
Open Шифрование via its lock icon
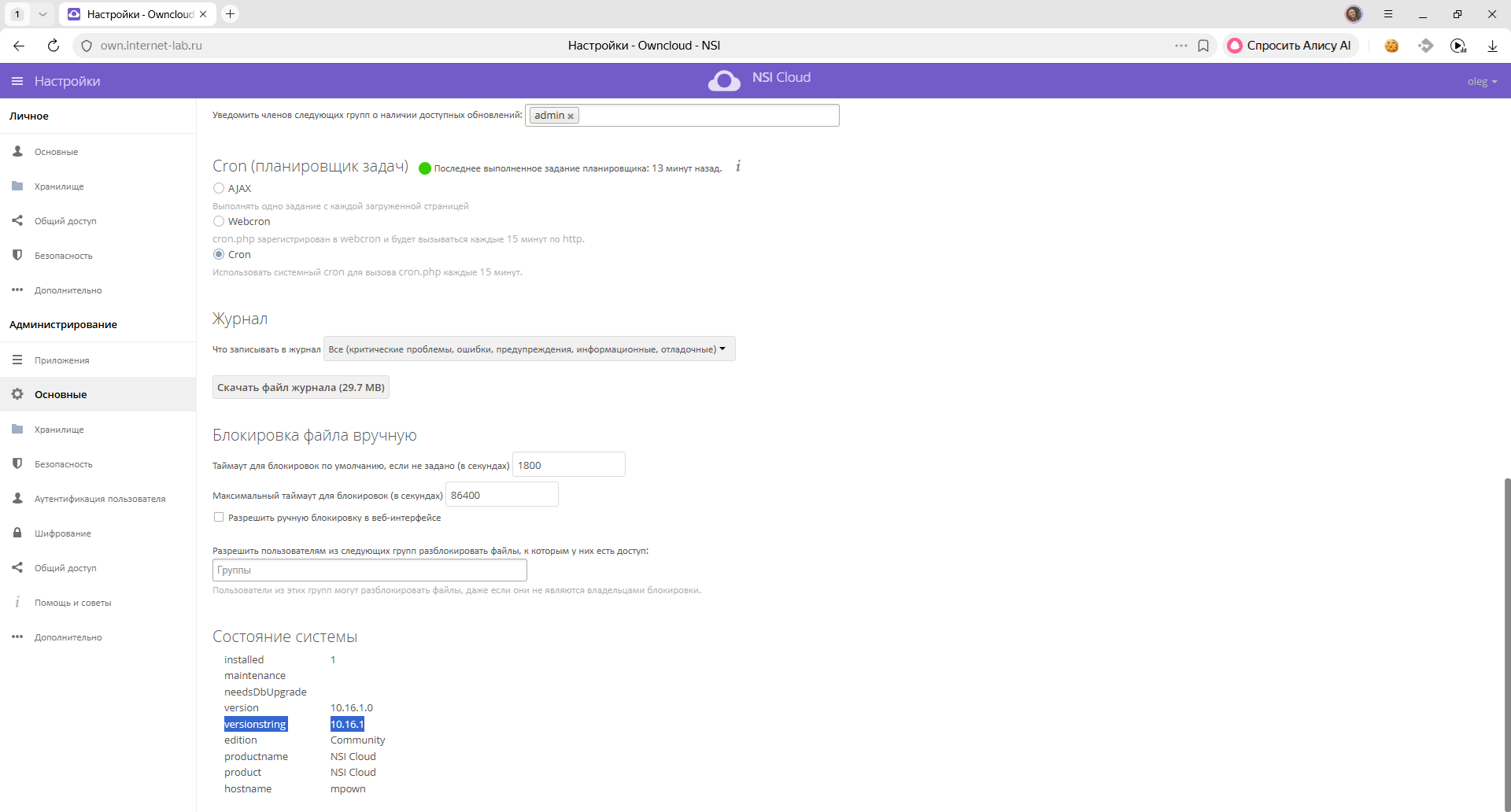[17, 533]
